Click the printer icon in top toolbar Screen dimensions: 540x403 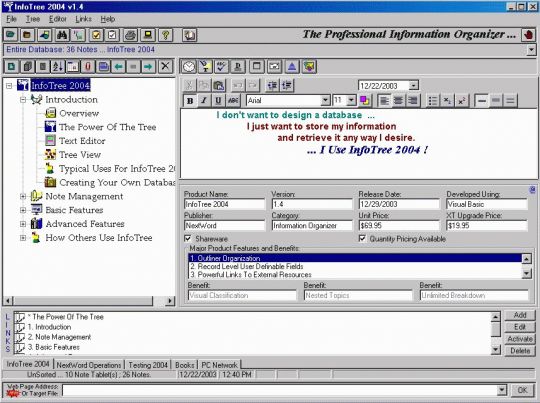(x=131, y=35)
